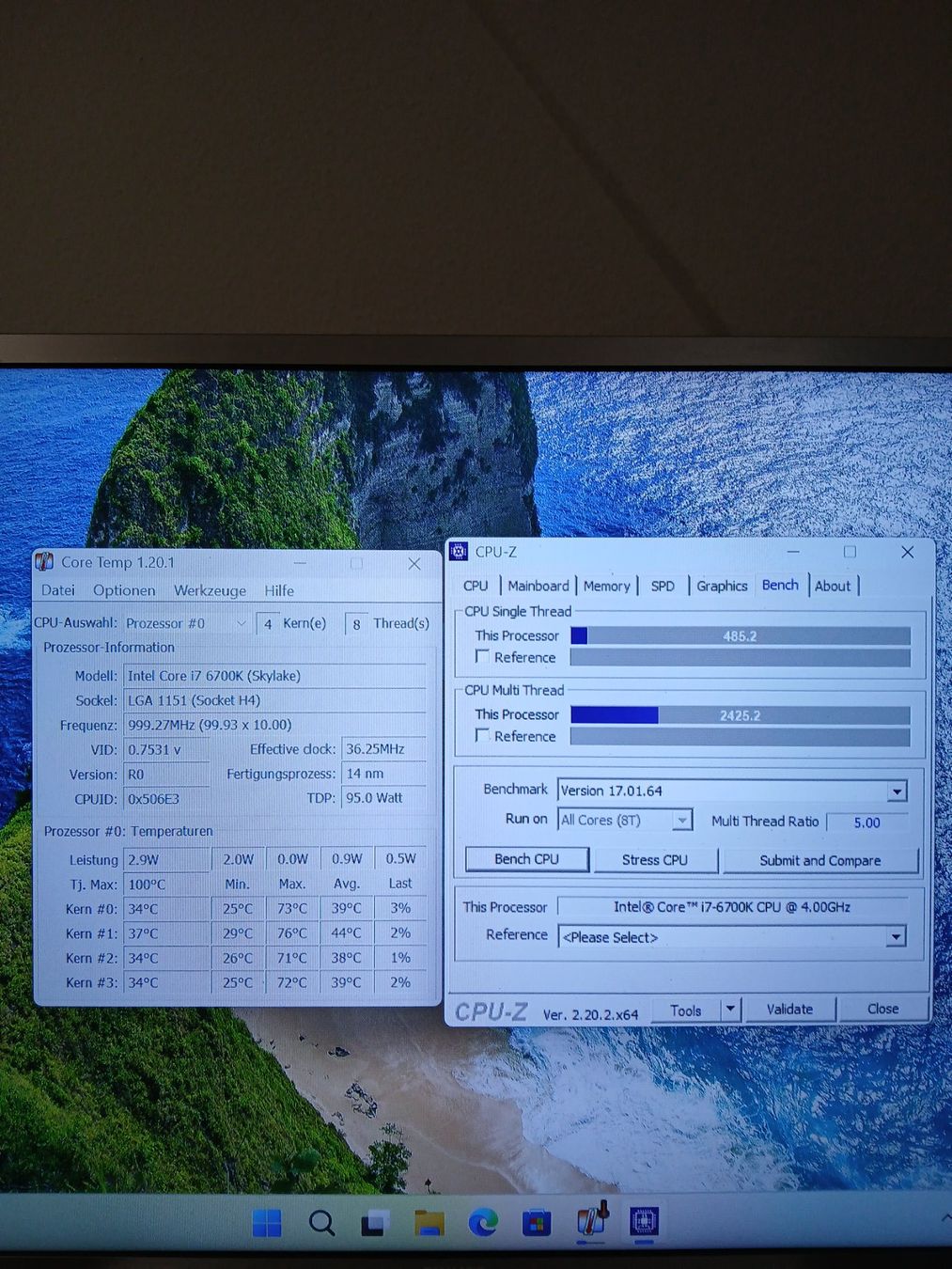Open the Optionen menu
The height and width of the screenshot is (1269, 952).
pyautogui.click(x=124, y=590)
